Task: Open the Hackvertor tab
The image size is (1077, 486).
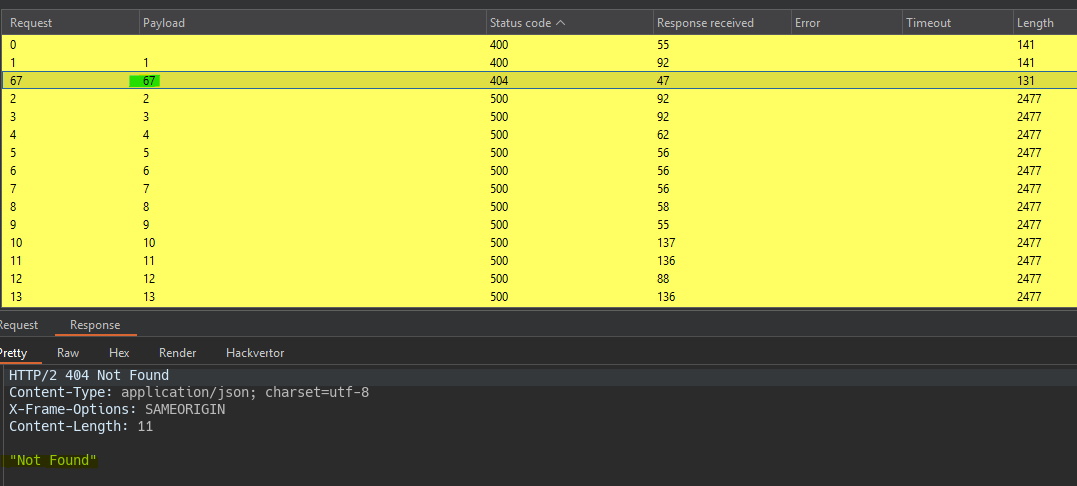Action: coord(255,353)
